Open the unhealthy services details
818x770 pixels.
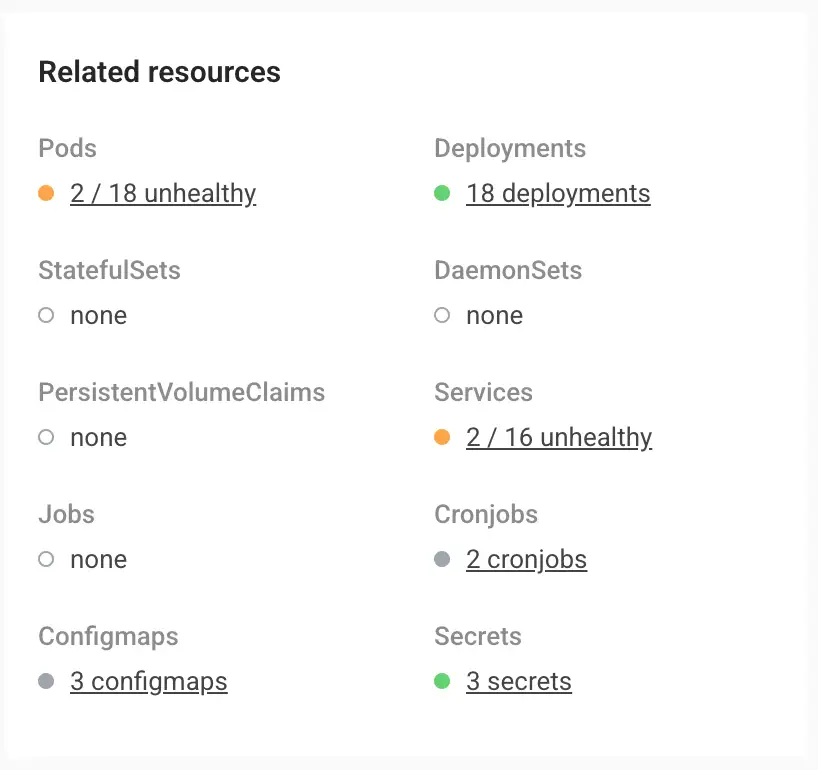point(559,437)
